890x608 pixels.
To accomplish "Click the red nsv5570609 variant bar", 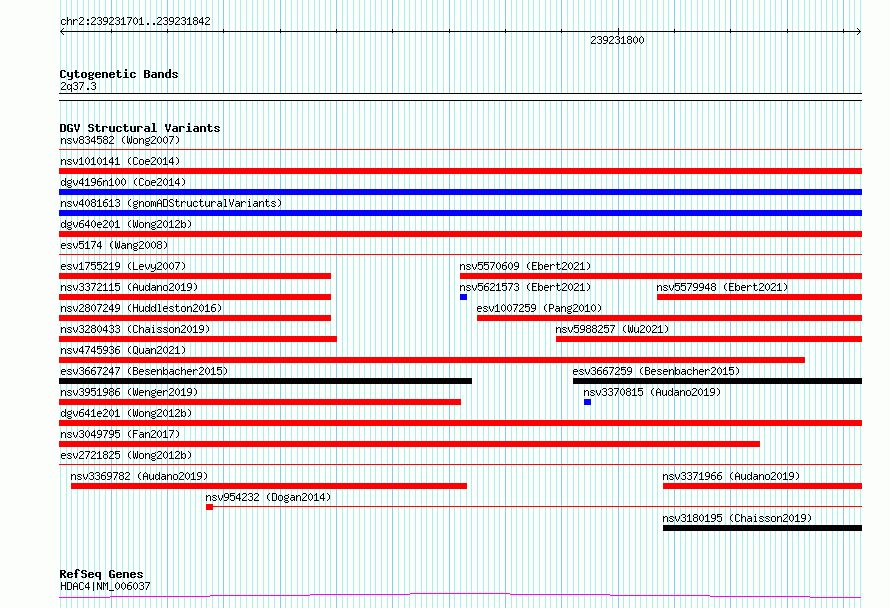I will pyautogui.click(x=661, y=276).
